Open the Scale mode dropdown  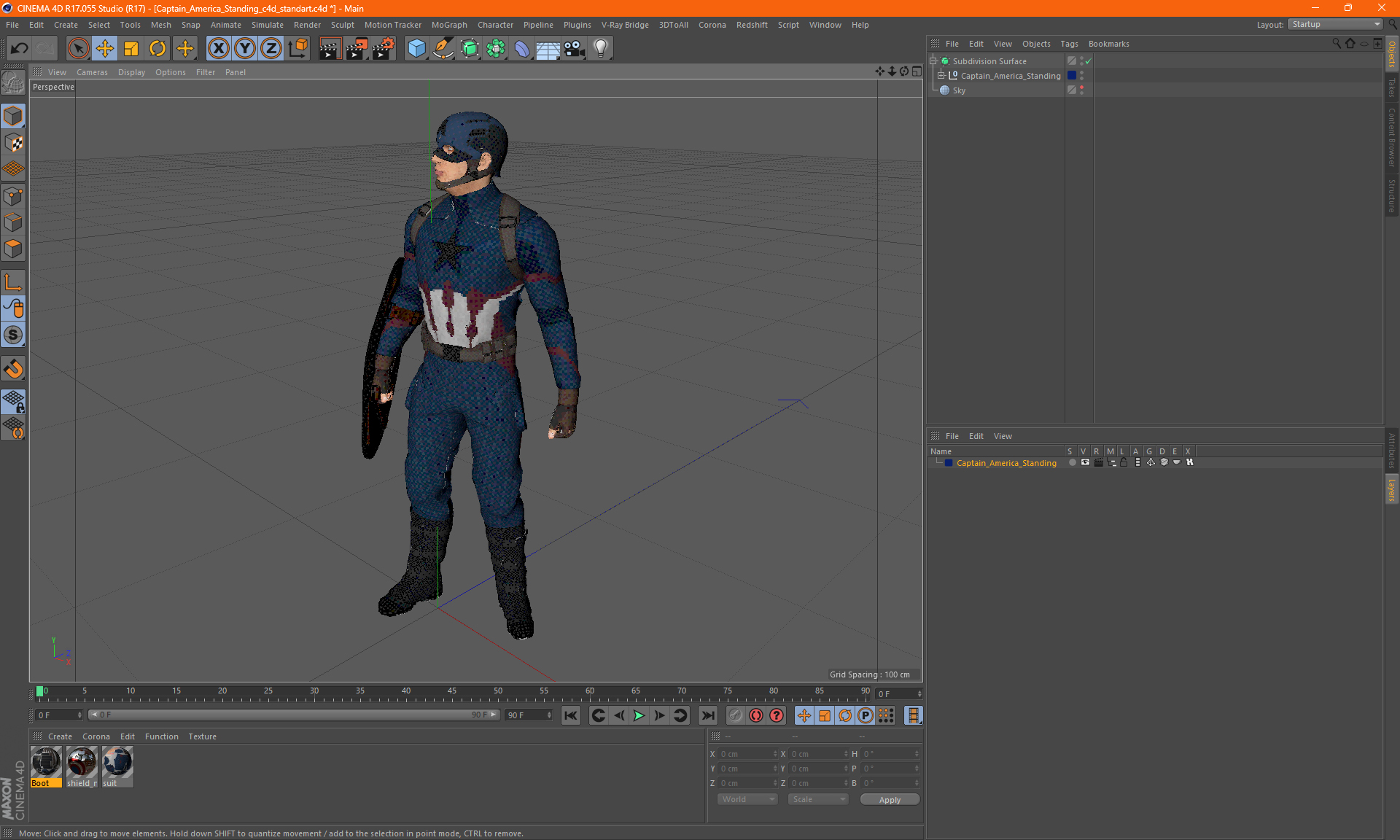pos(818,799)
